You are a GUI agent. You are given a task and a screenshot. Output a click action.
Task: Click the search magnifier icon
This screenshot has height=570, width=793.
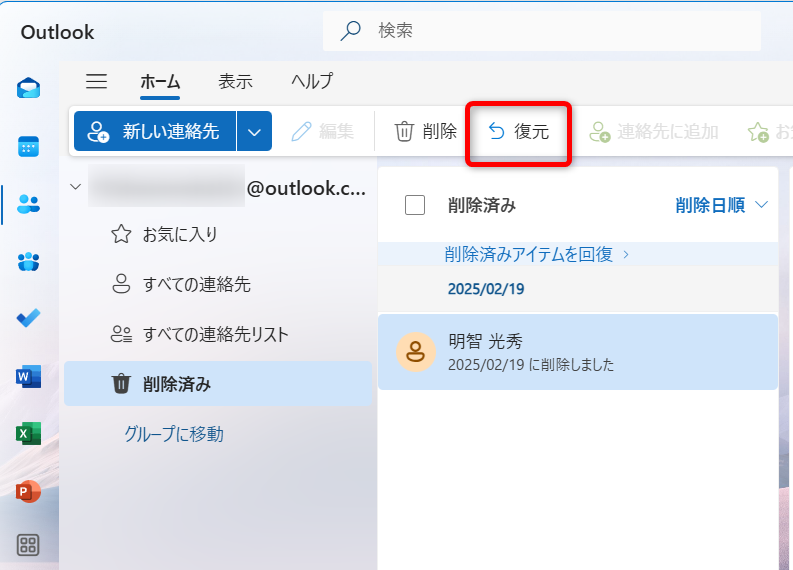pyautogui.click(x=350, y=31)
